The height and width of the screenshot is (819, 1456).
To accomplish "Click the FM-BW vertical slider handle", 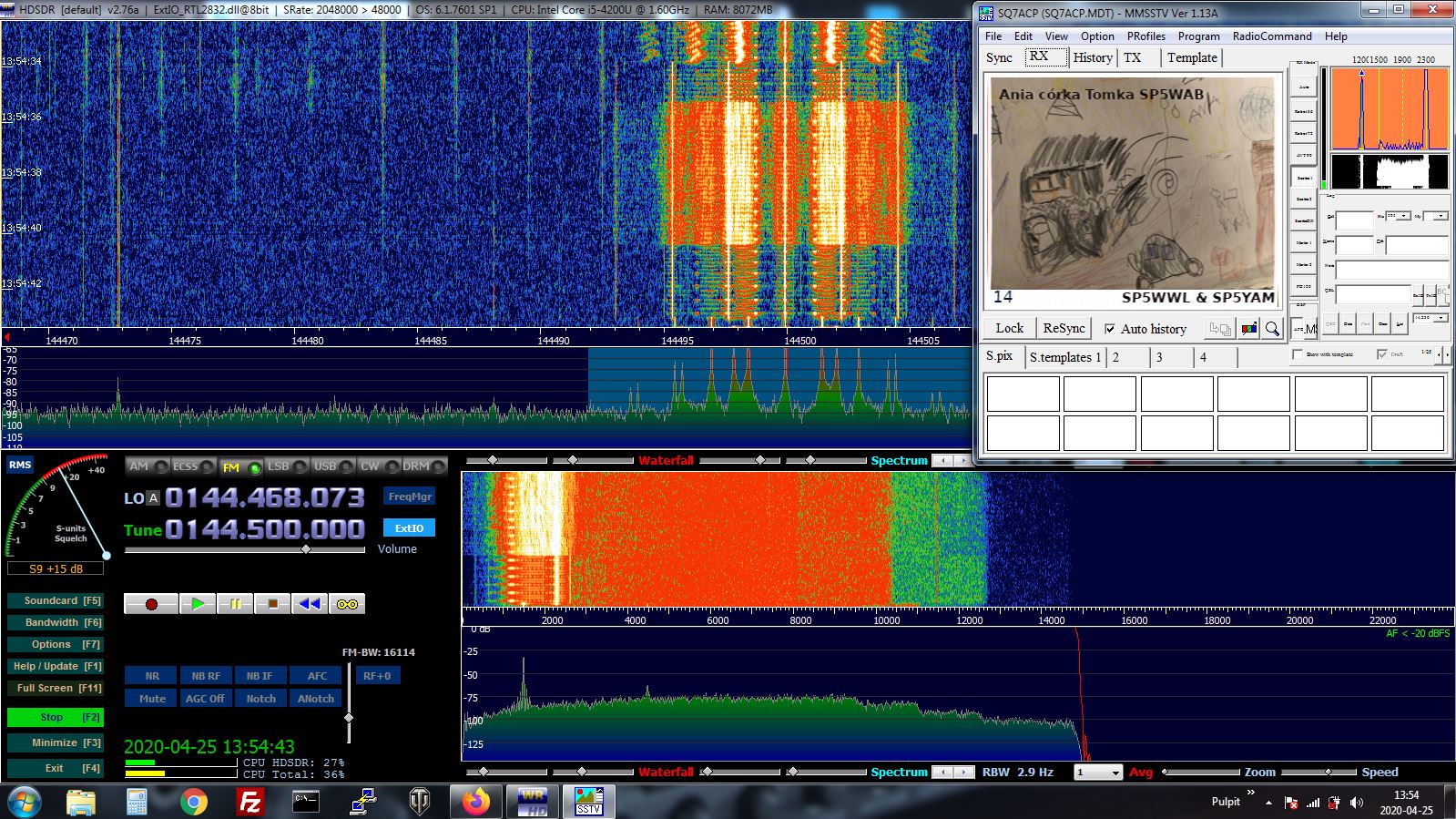I will pyautogui.click(x=349, y=718).
